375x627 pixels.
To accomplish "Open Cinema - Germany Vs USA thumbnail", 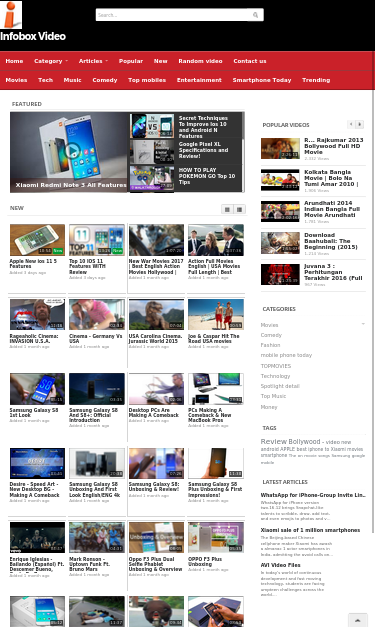I will point(97,314).
